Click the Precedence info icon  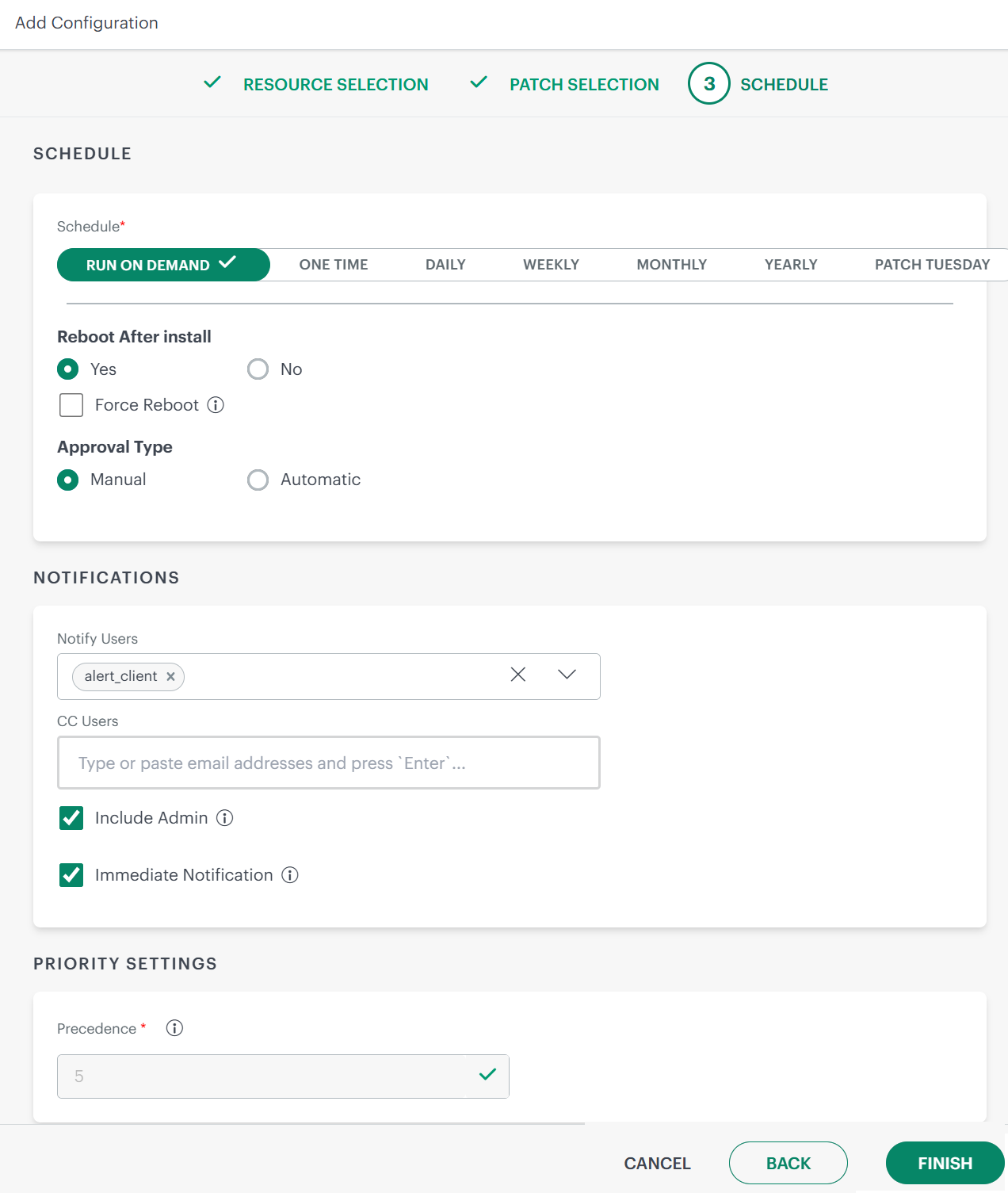[174, 1028]
